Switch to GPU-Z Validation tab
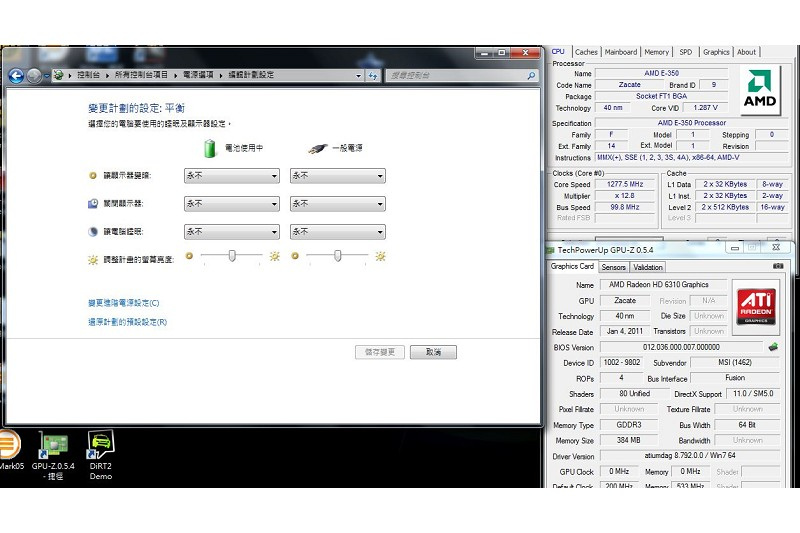Screen dimensions: 800x533 tap(647, 267)
